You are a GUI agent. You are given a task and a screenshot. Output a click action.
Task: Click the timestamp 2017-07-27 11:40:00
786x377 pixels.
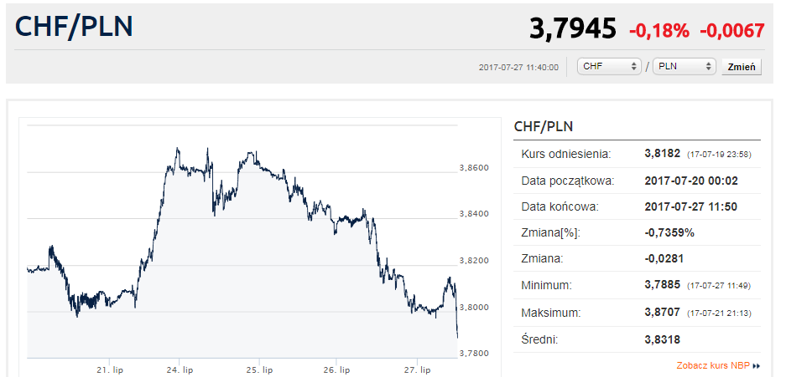click(x=518, y=67)
